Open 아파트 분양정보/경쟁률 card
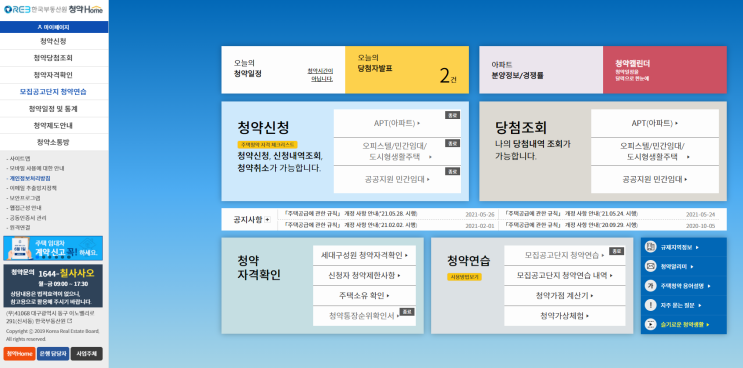Viewport: 743px width, 368px height. click(541, 70)
